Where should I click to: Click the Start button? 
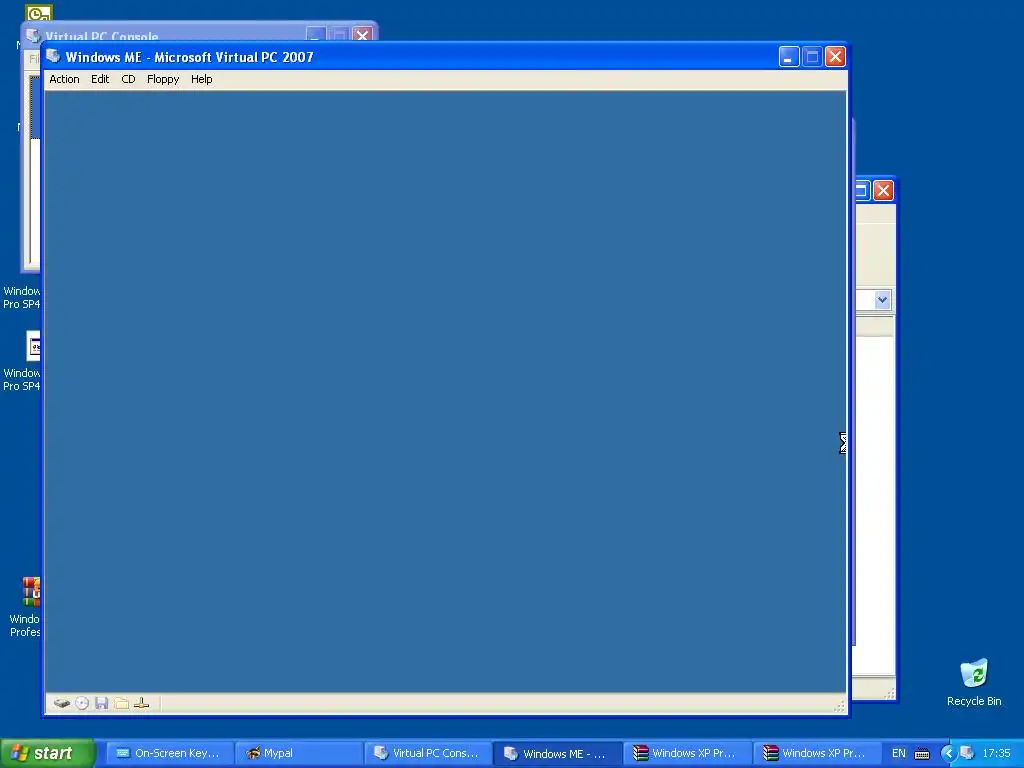click(47, 753)
